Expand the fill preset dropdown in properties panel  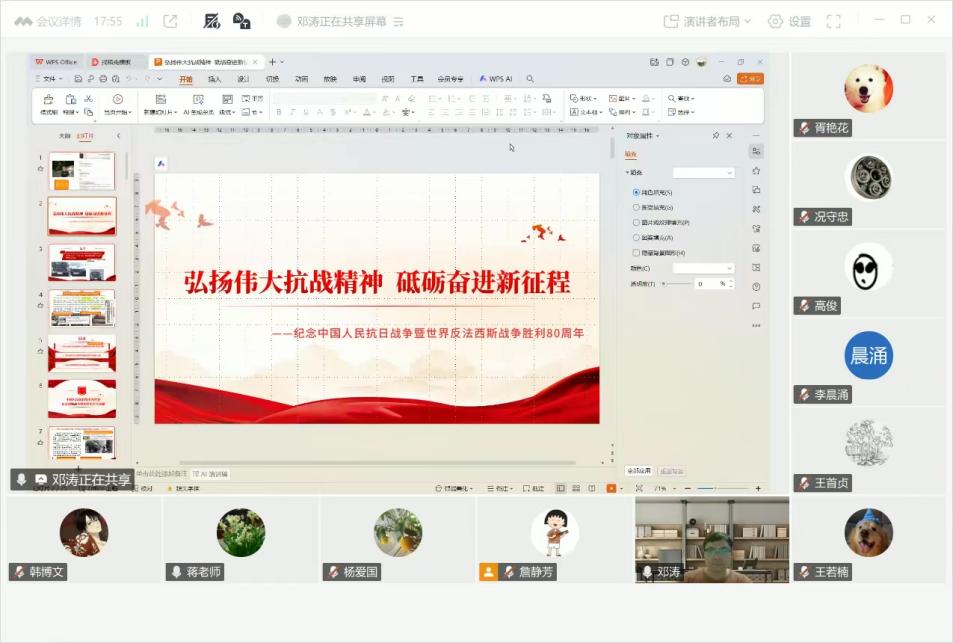tap(703, 173)
